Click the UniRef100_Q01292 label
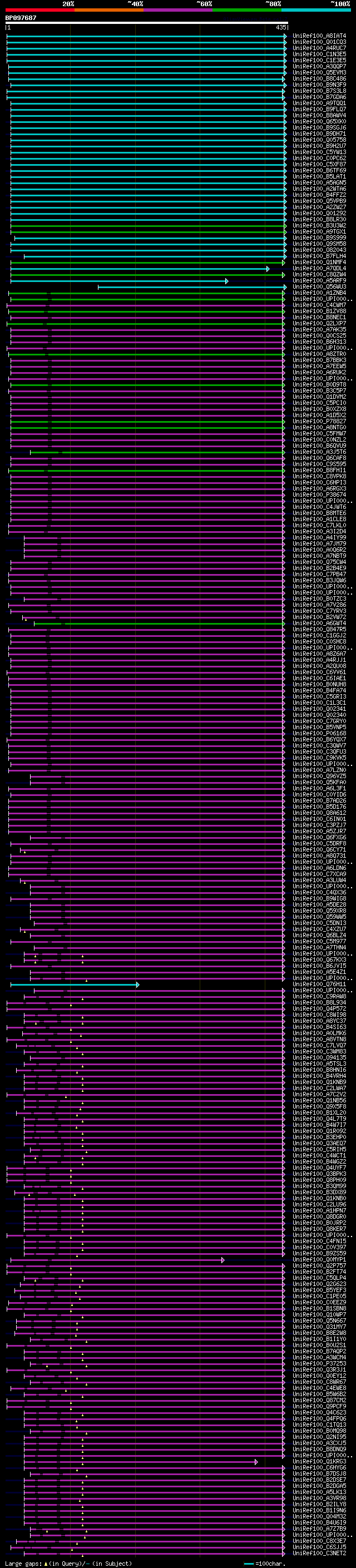The image size is (356, 1568). [319, 213]
